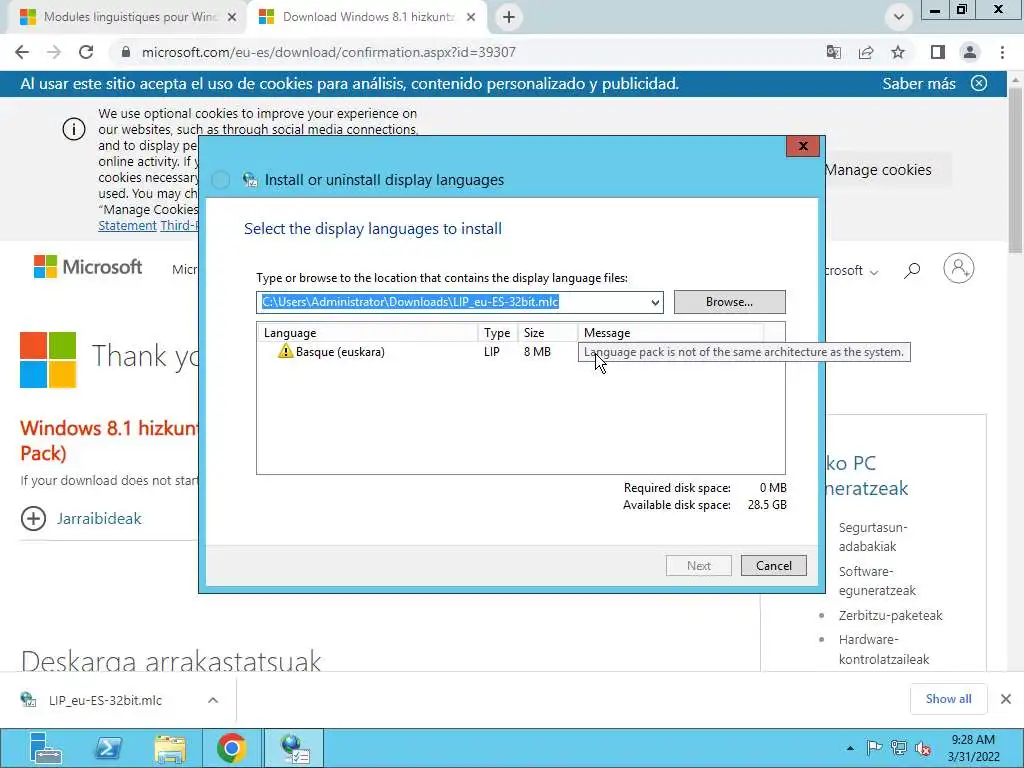This screenshot has height=768, width=1024.
Task: Open the Software-eguneratzeak link
Action: click(x=877, y=581)
